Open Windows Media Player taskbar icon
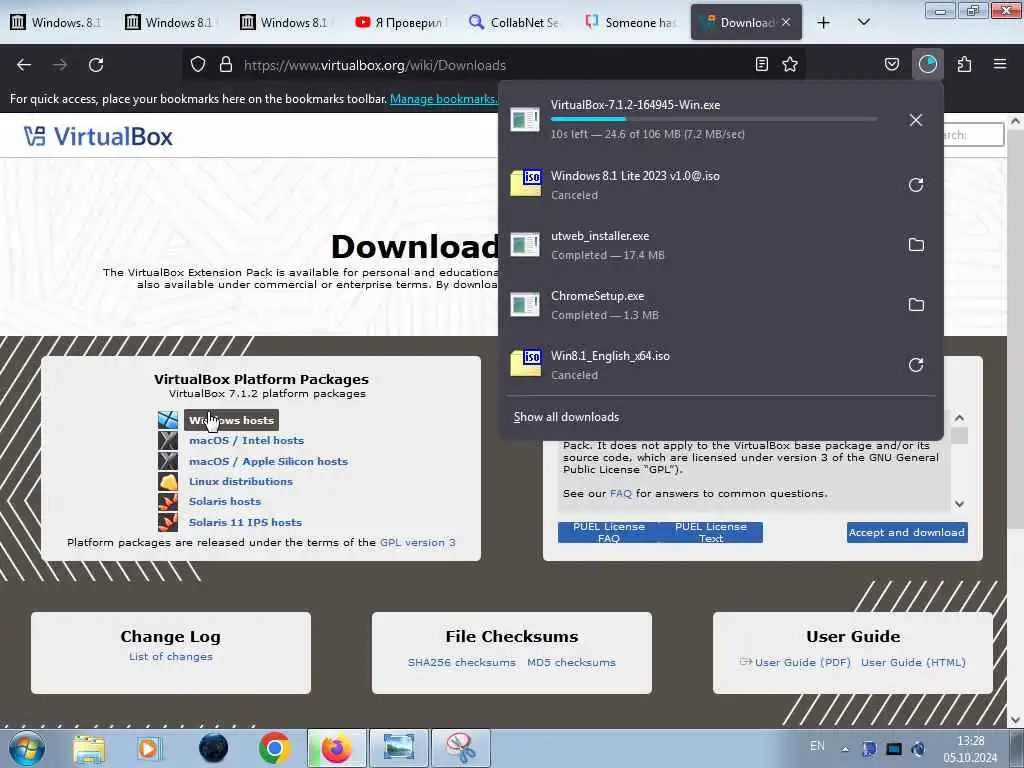 [x=148, y=748]
